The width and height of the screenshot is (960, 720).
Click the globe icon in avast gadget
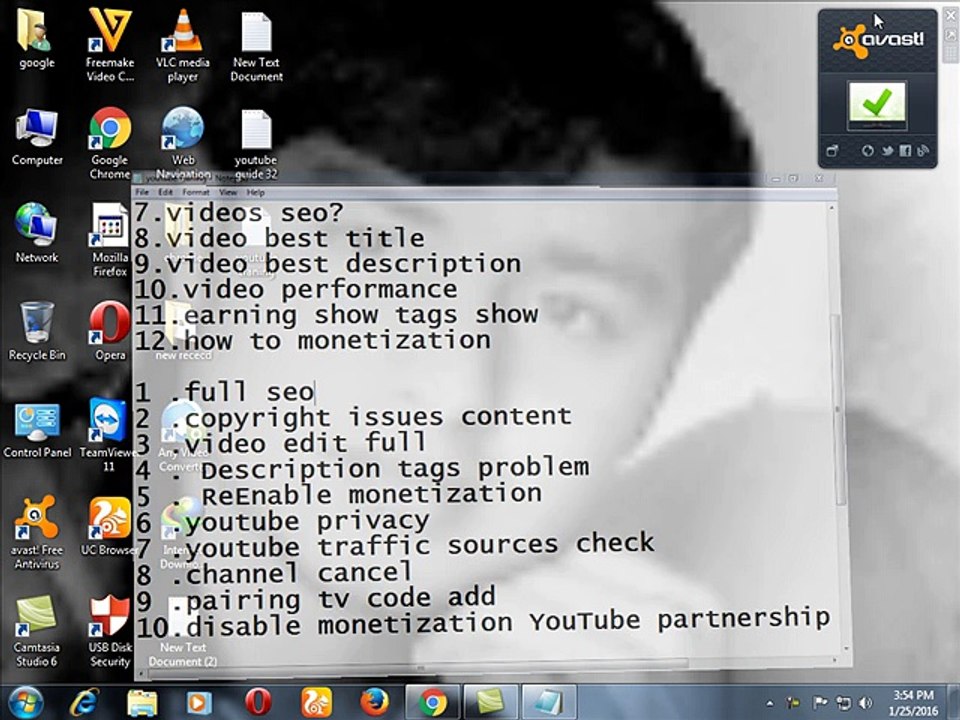868,151
